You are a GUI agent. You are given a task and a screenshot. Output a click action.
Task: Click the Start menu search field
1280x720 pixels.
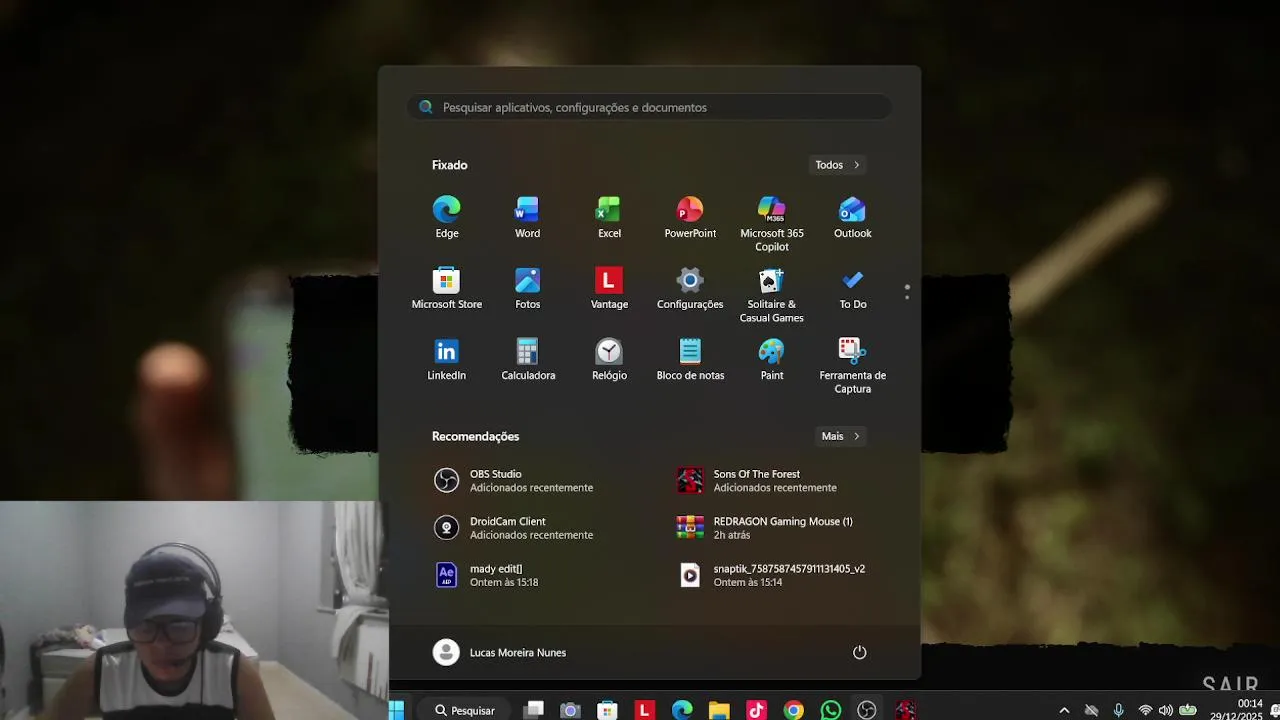coord(649,107)
